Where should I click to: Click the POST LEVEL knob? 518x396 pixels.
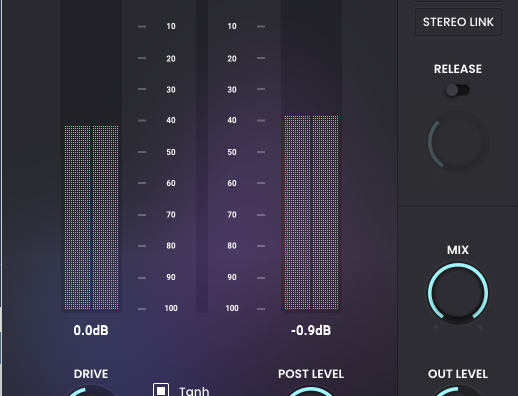point(311,392)
